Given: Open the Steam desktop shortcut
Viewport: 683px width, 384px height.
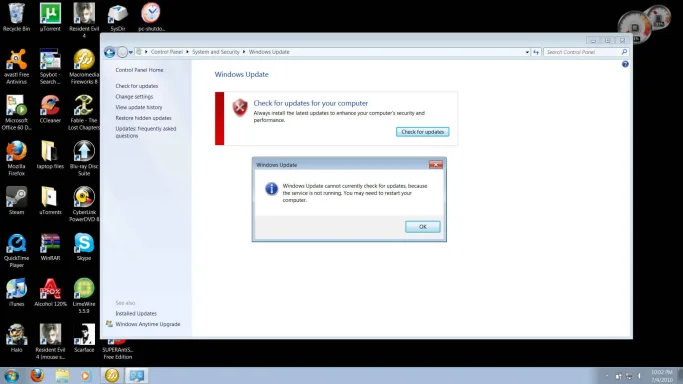Looking at the screenshot, I should pyautogui.click(x=17, y=201).
